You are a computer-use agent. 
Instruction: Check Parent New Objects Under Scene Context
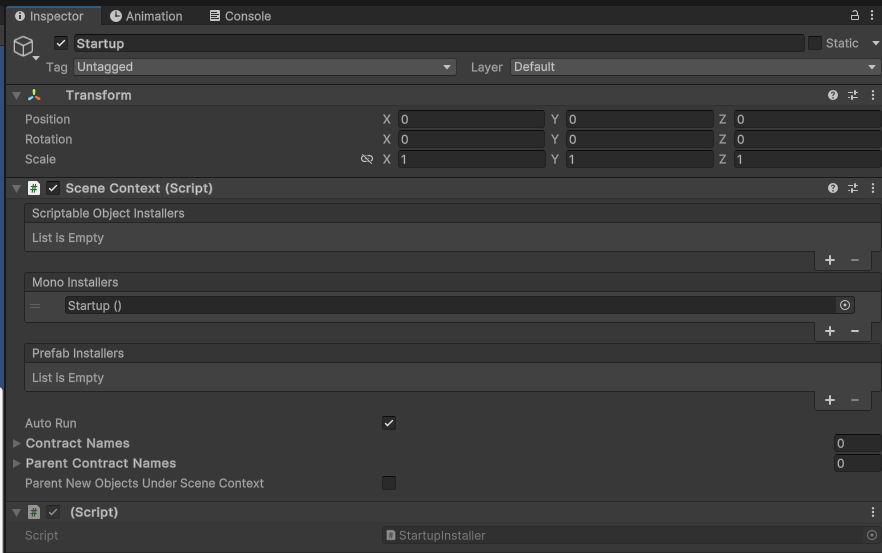pos(389,483)
